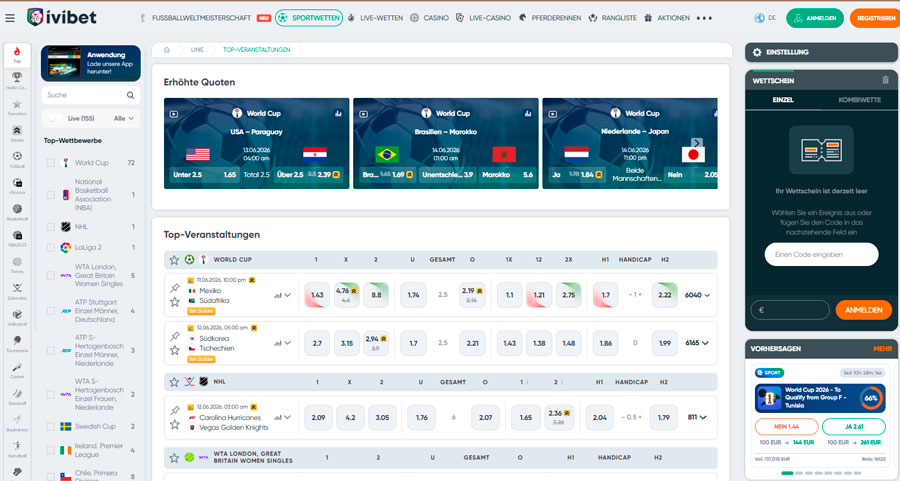Check the World Cup competition checkbox
This screenshot has height=481, width=900.
(x=51, y=163)
